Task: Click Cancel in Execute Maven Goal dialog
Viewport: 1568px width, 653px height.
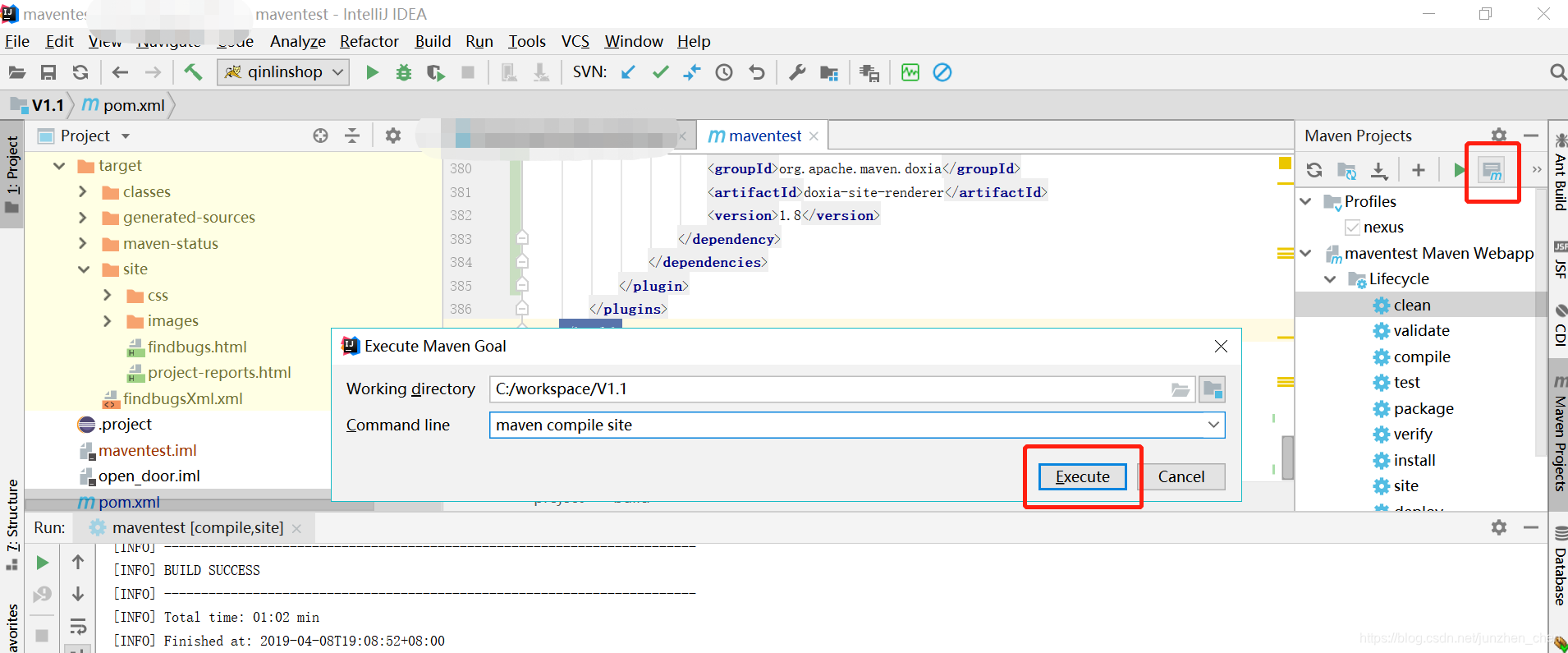Action: pyautogui.click(x=1181, y=476)
